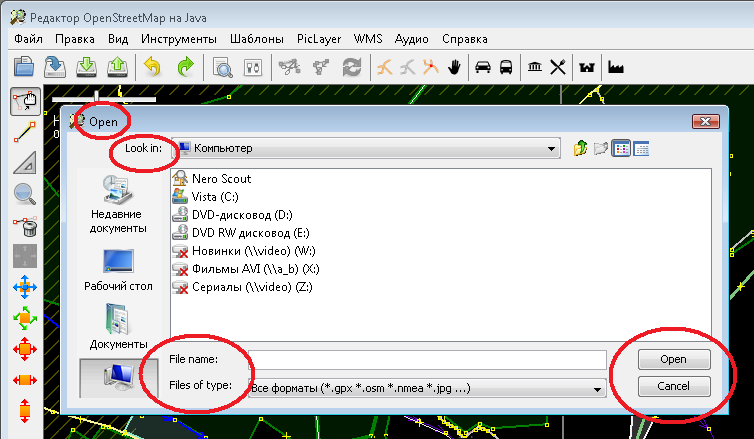Open the Files of type dropdown
This screenshot has width=754, height=439.
pos(598,386)
